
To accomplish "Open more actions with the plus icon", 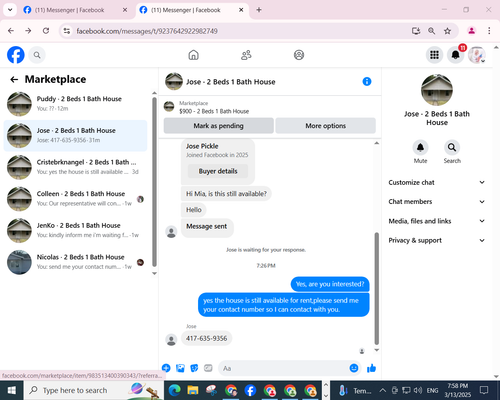I will point(166,368).
